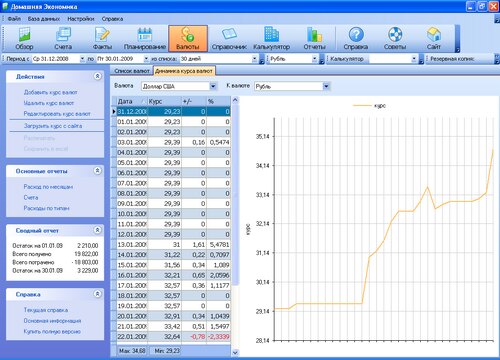Collapse the Сводный отчет panel
This screenshot has width=500, height=360.
tap(97, 230)
